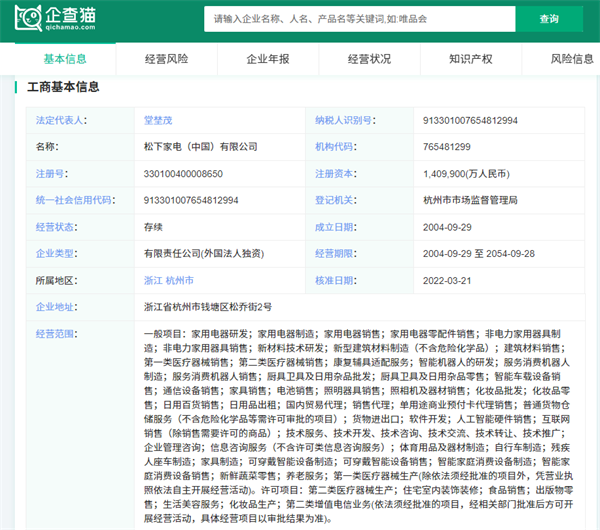Click the 登记机关 label link

coord(336,200)
